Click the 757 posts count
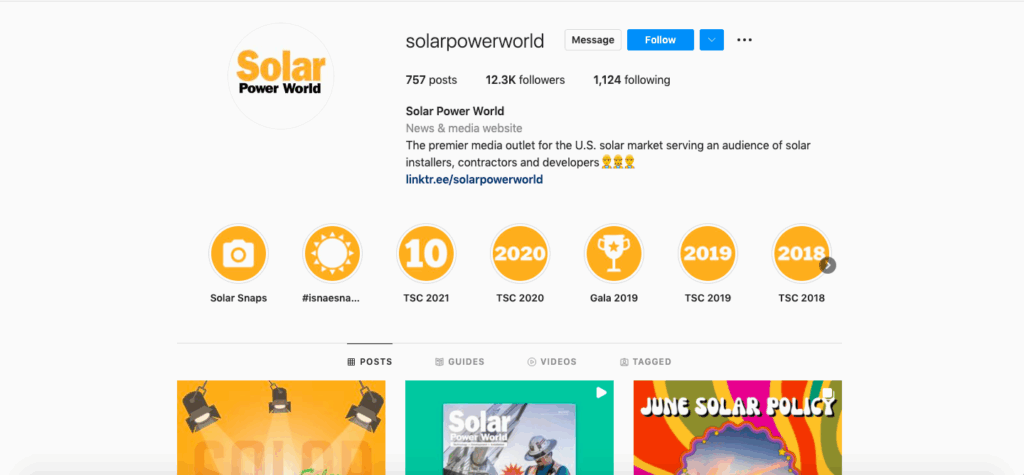 [x=431, y=80]
